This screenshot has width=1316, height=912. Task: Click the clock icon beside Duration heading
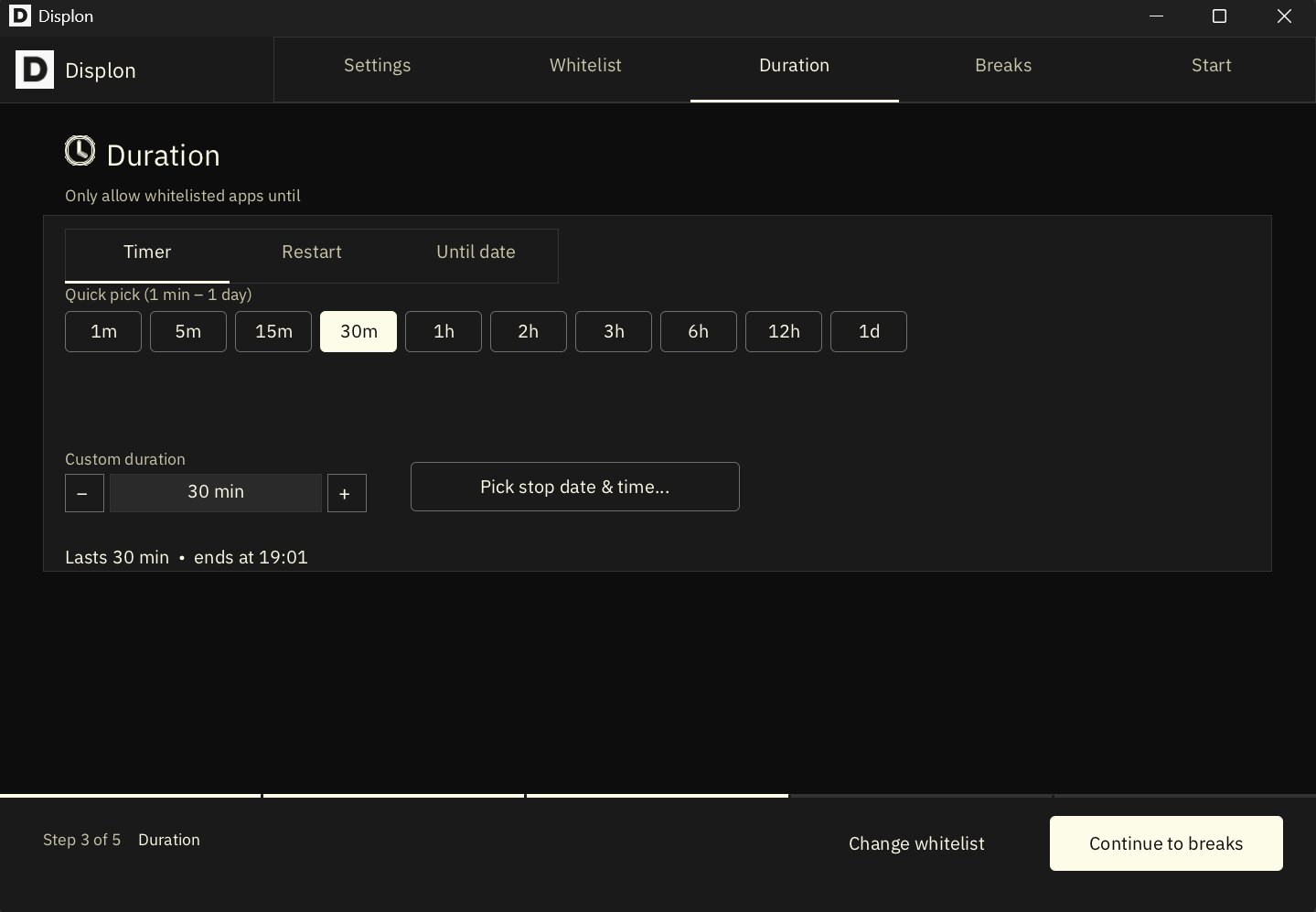pyautogui.click(x=80, y=151)
